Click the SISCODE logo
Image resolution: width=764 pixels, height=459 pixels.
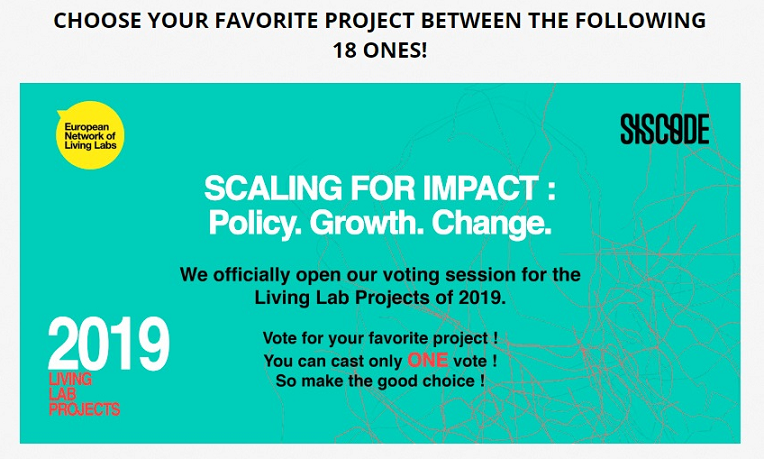[x=665, y=129]
